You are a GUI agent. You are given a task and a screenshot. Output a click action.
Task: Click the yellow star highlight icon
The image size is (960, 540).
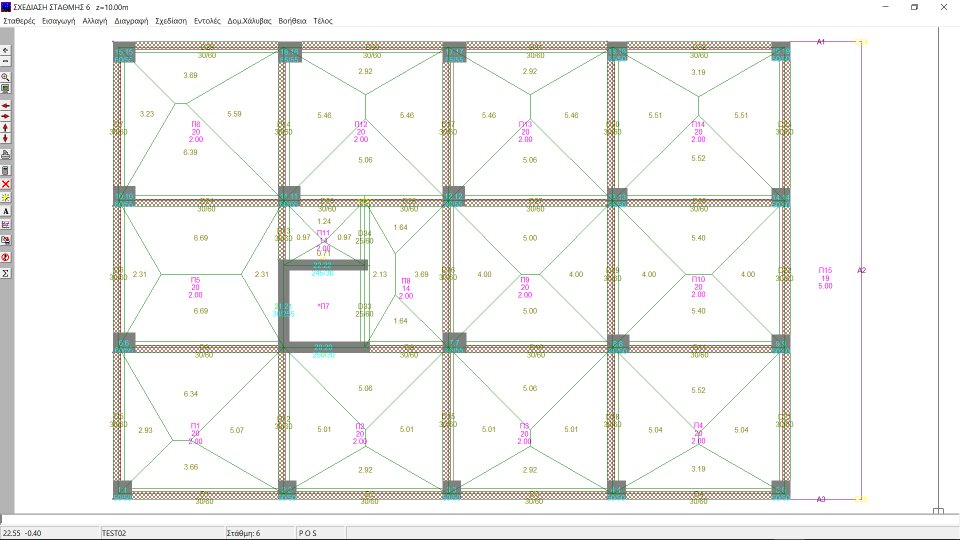click(x=6, y=198)
